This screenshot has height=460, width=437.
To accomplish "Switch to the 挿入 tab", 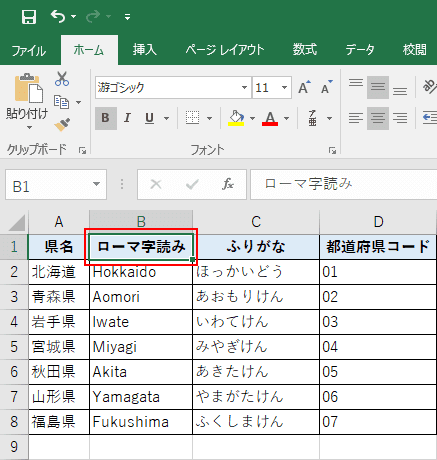I will tap(144, 50).
